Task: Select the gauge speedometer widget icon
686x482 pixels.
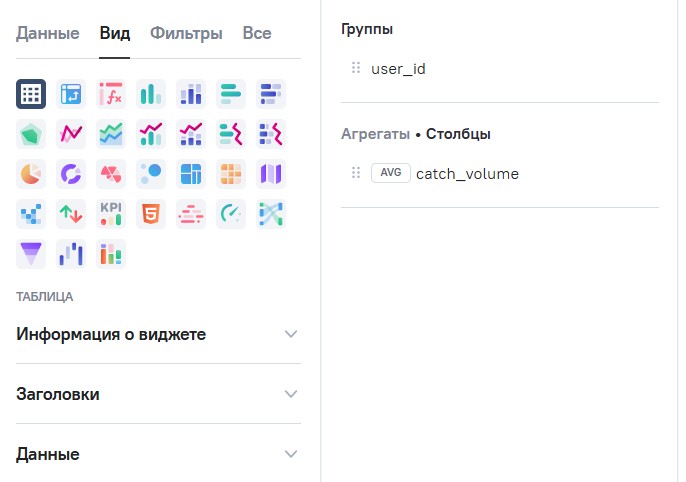Action: [231, 214]
